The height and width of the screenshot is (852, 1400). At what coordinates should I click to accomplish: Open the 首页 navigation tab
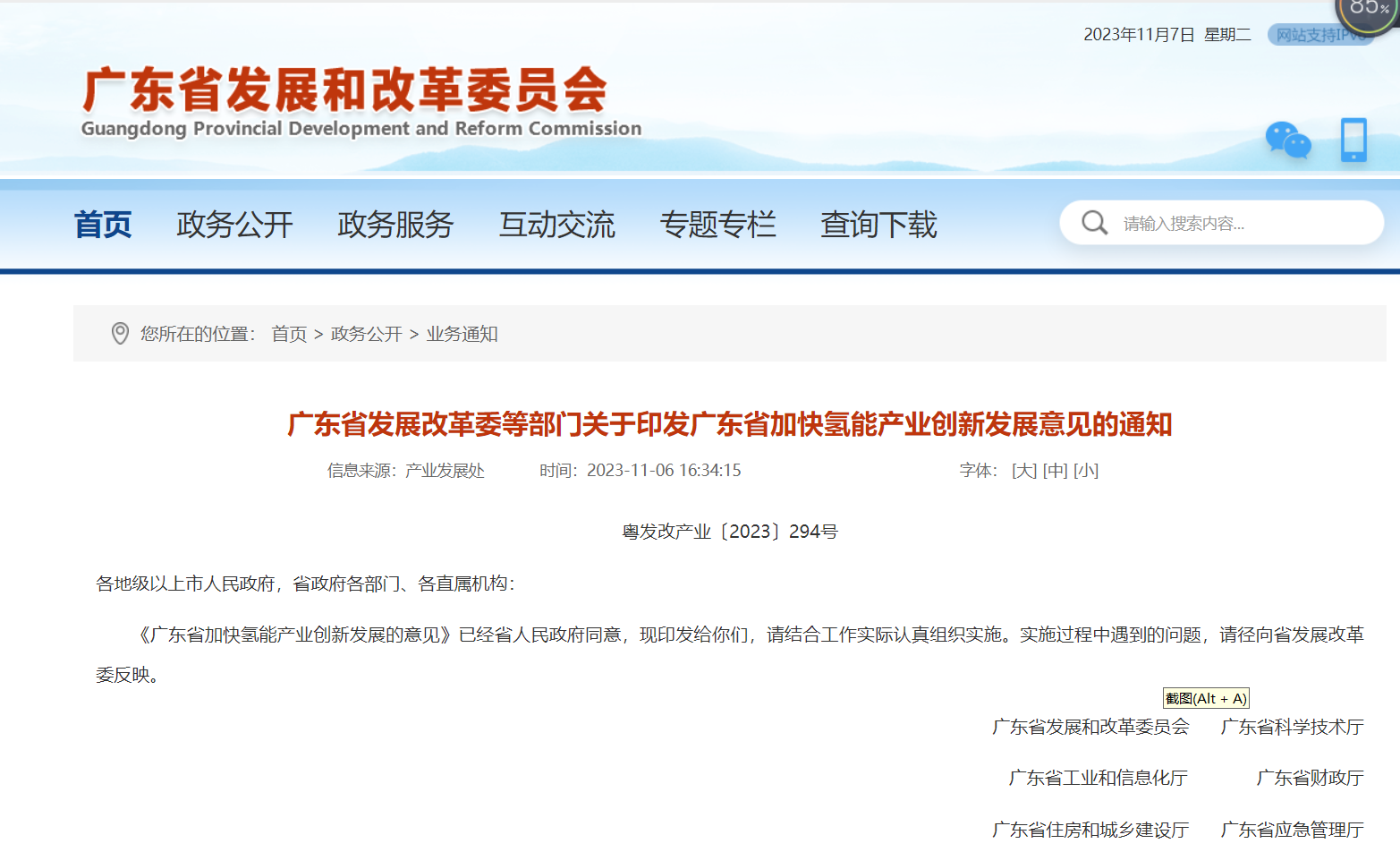point(103,225)
